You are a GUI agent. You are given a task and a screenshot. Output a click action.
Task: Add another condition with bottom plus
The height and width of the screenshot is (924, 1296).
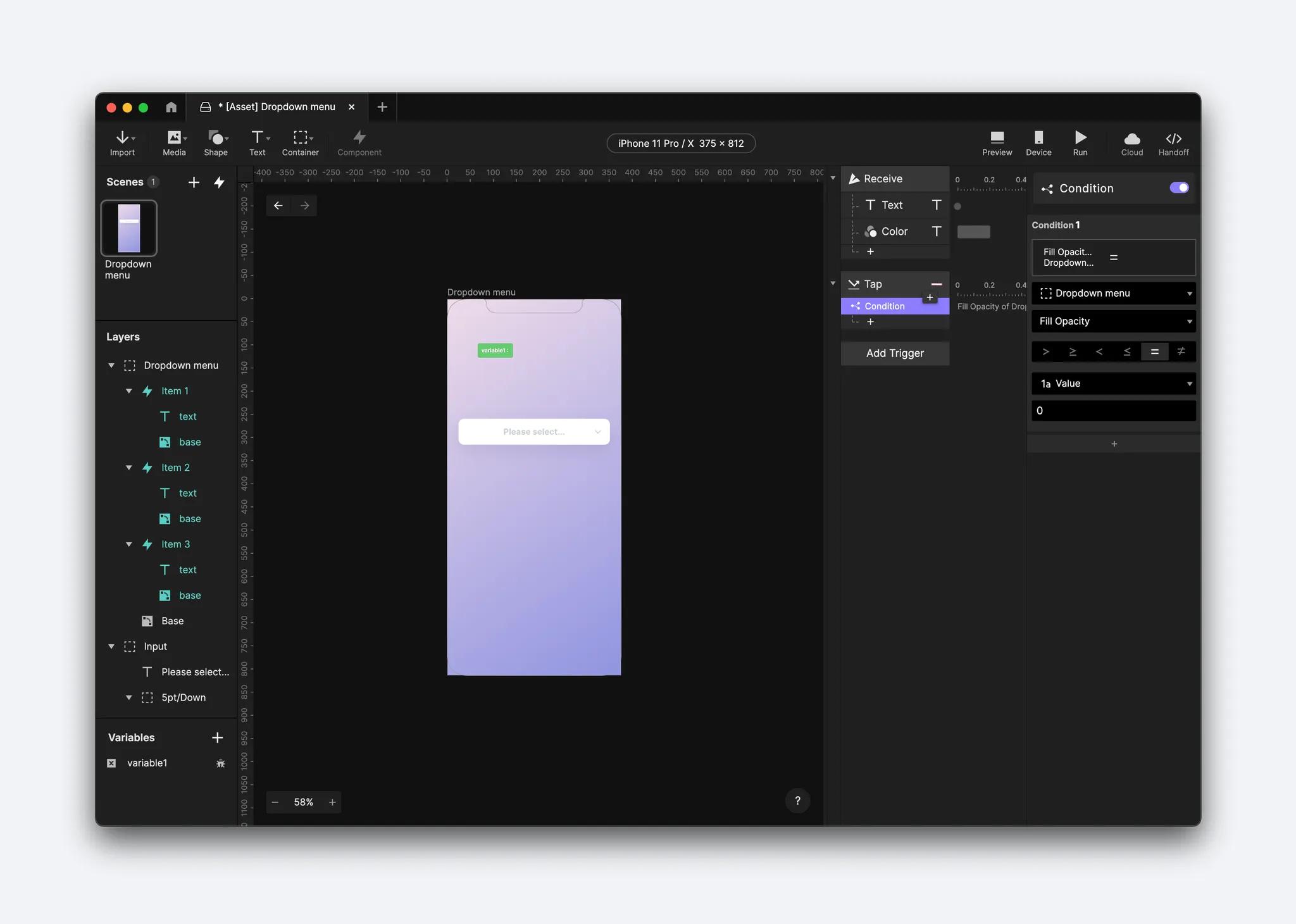[1114, 444]
